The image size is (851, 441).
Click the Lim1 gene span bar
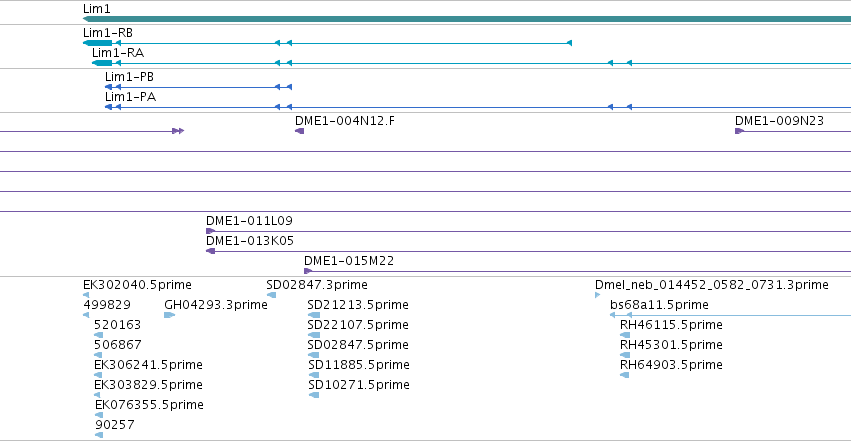pos(467,20)
